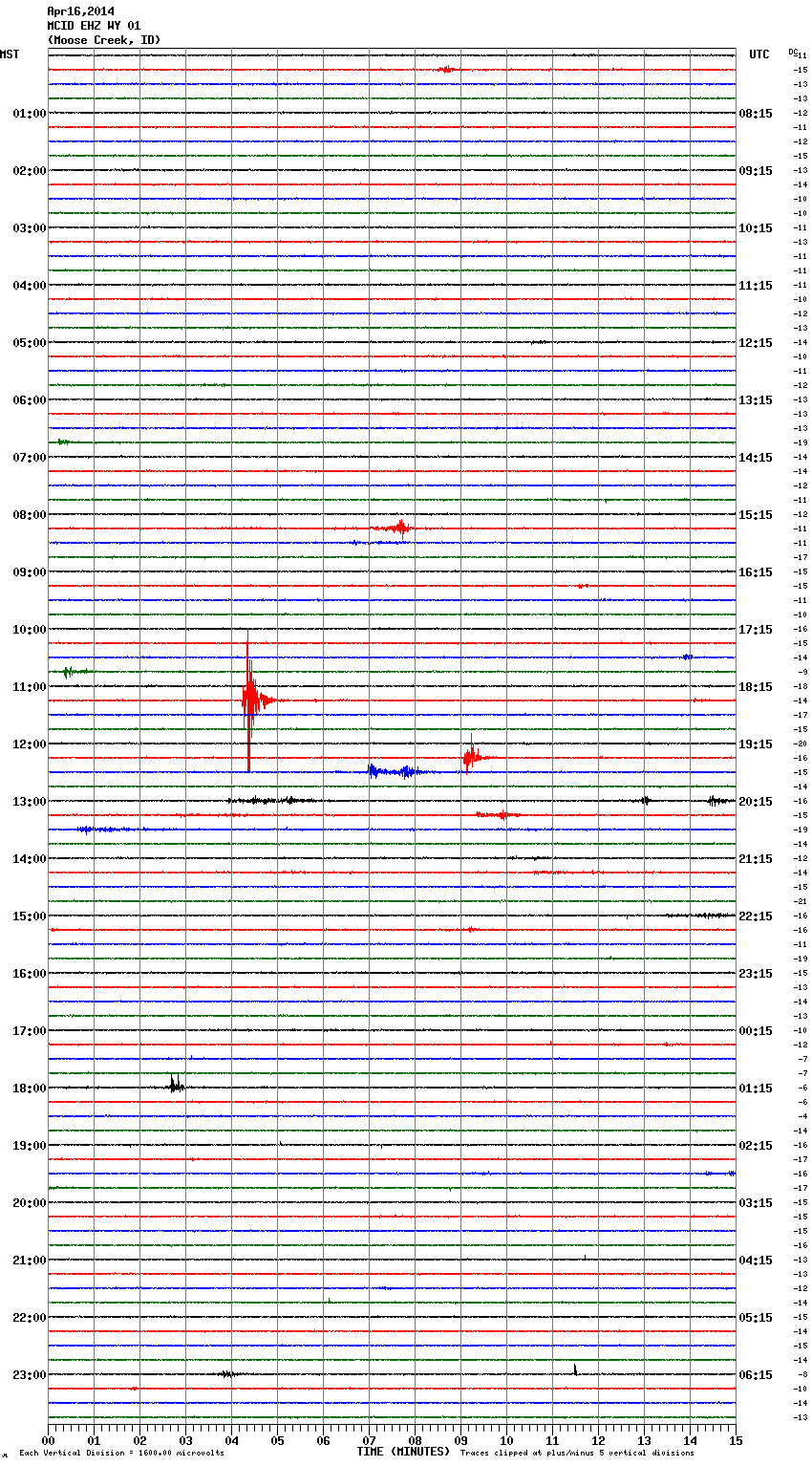
Task: Click the 23:00 MST time label
Action: pos(29,1375)
